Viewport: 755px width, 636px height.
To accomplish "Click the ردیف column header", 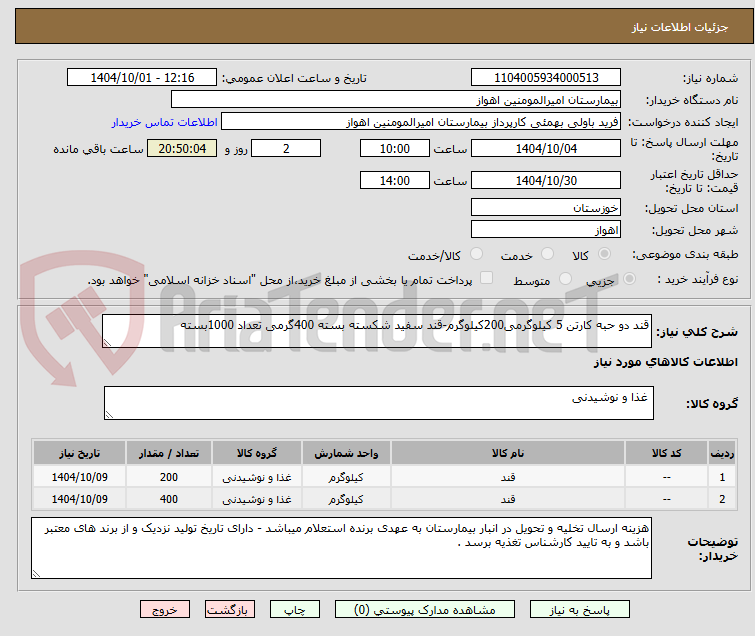I will tap(722, 453).
